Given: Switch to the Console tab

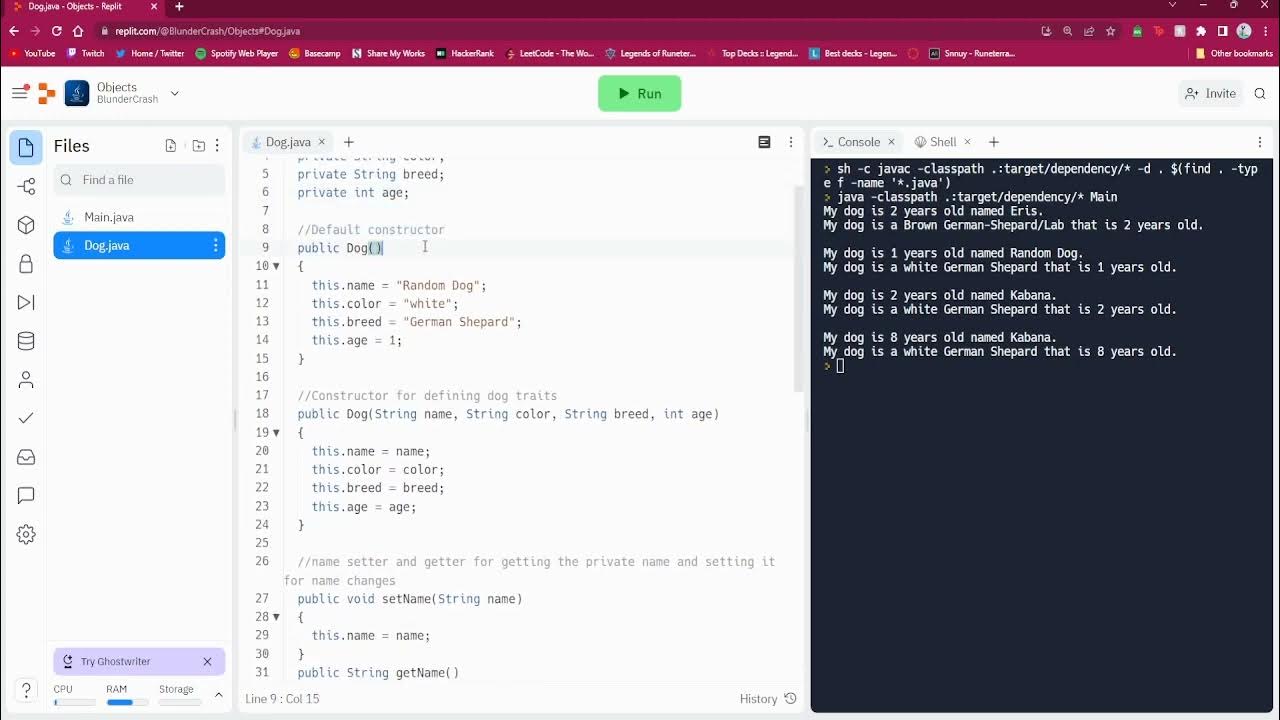Looking at the screenshot, I should [859, 142].
